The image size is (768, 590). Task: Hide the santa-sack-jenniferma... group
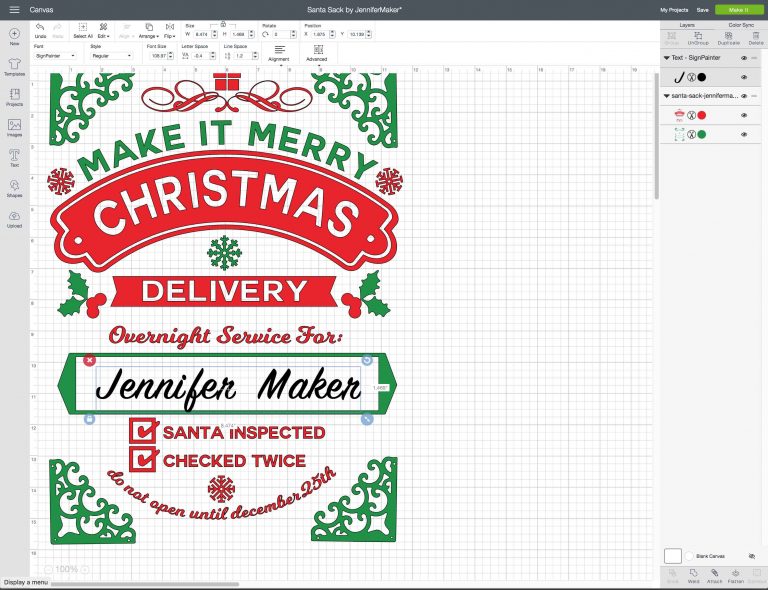[744, 96]
